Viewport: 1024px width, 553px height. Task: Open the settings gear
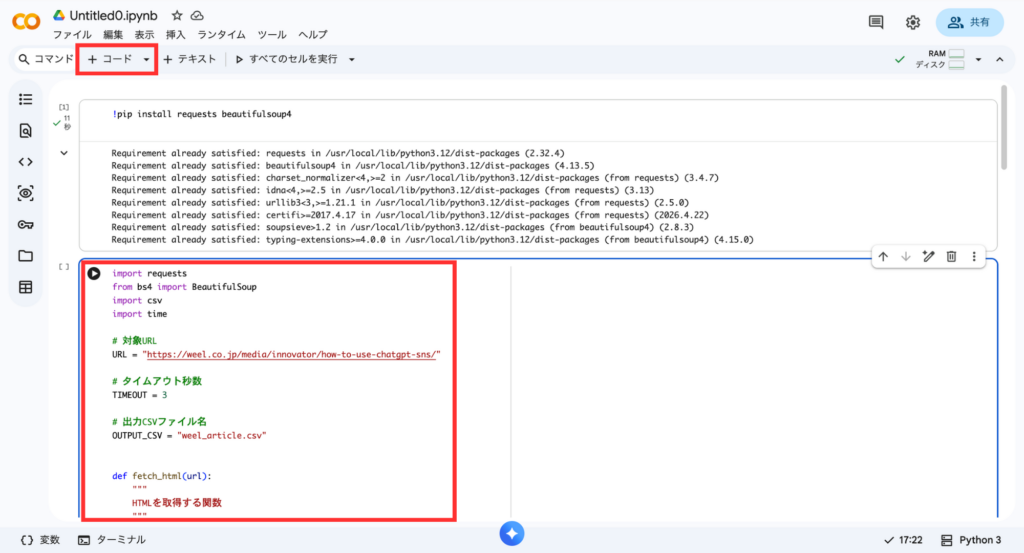click(x=912, y=22)
